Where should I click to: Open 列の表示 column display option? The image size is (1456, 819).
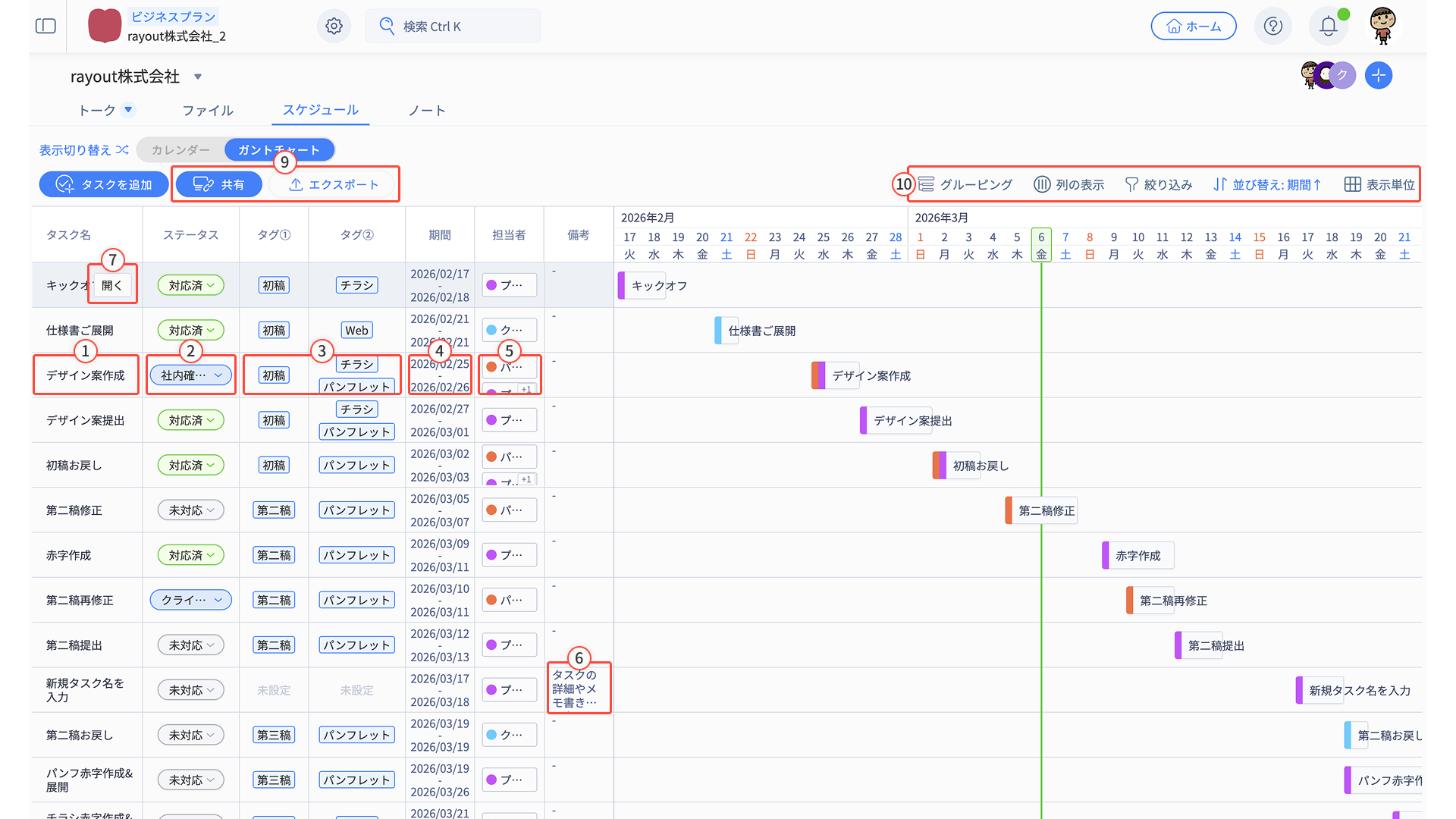1069,184
